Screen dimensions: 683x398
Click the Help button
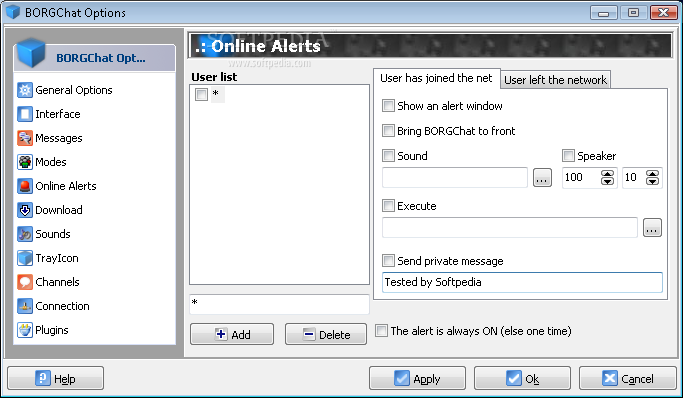pos(55,378)
